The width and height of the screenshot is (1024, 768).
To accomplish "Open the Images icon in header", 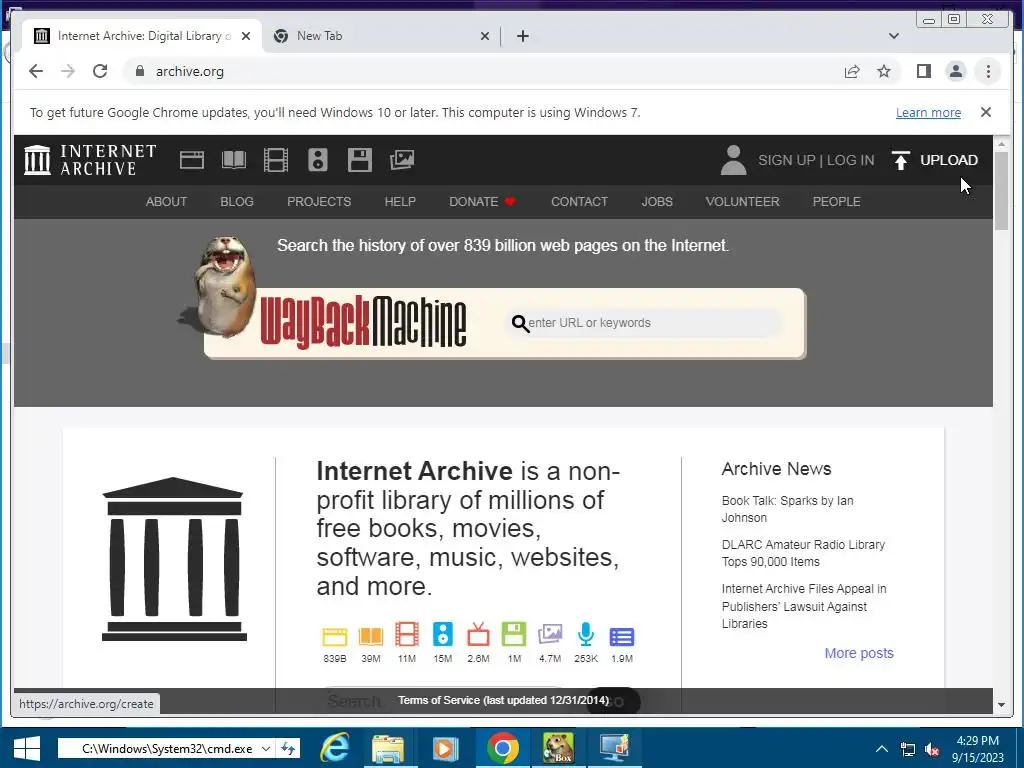I will (402, 160).
